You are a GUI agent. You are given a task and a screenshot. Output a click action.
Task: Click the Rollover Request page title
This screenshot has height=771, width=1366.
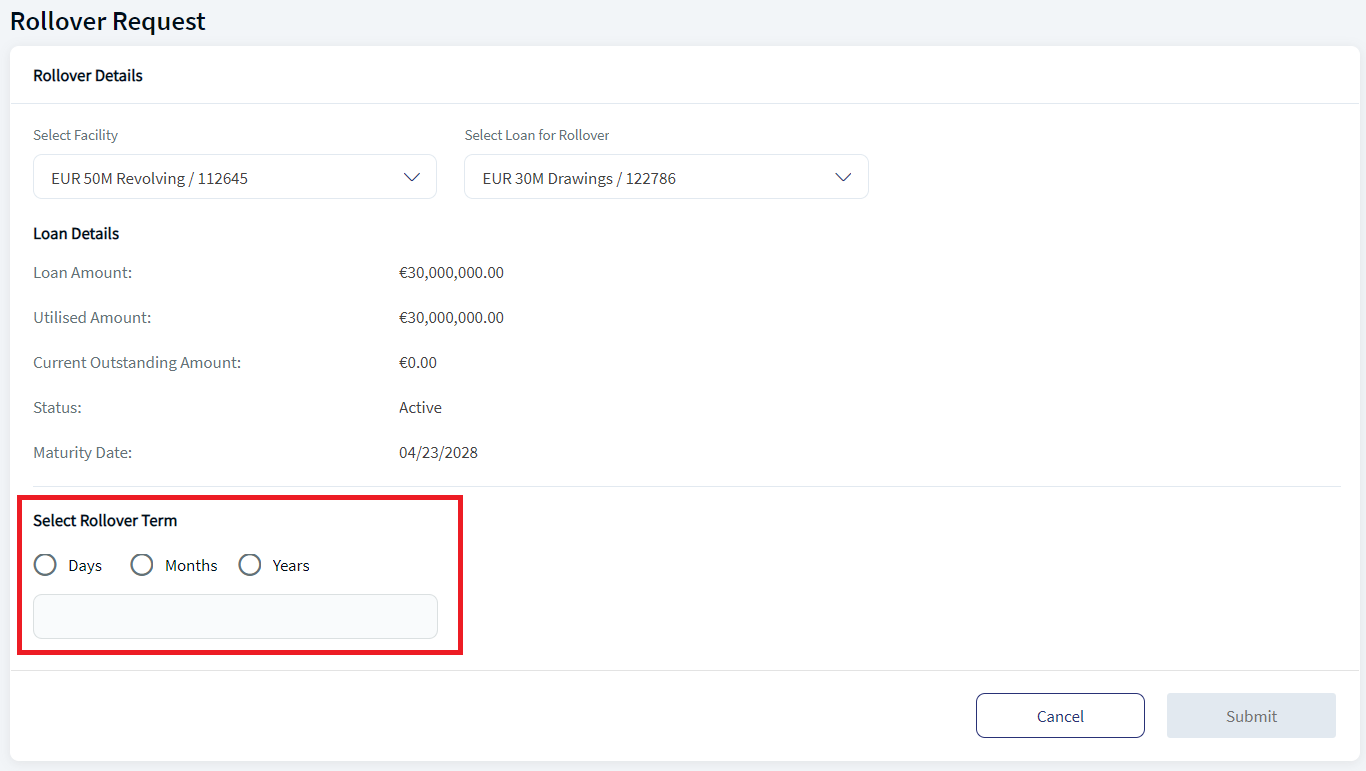pos(108,21)
